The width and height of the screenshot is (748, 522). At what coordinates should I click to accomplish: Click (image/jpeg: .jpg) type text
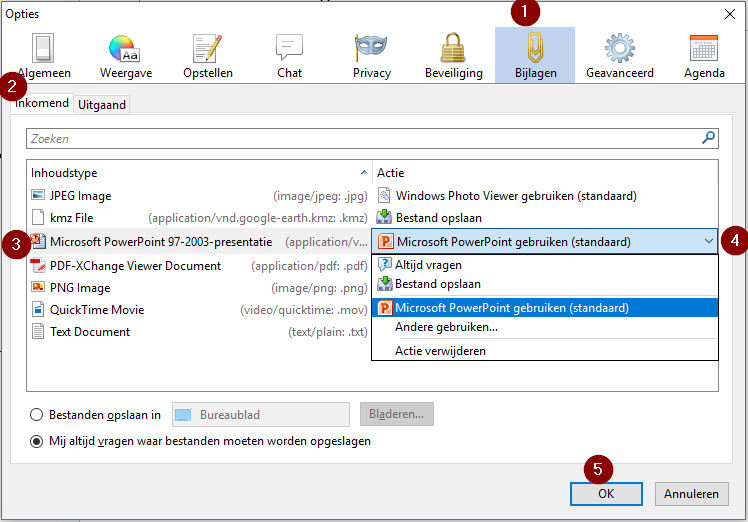(x=320, y=196)
